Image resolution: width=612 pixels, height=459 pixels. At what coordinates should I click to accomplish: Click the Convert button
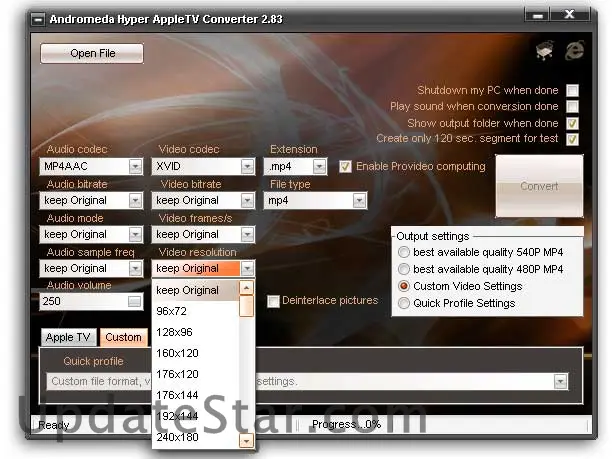[x=539, y=186]
